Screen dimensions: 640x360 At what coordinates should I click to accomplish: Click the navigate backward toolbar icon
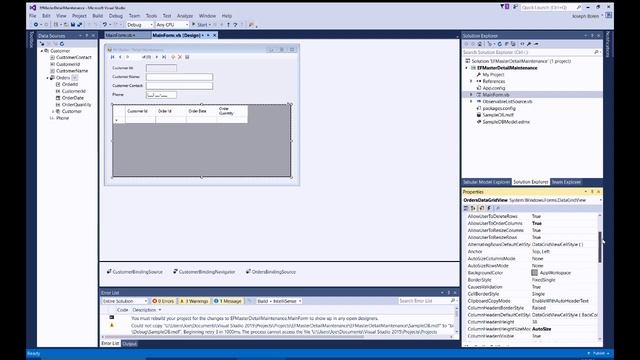pyautogui.click(x=36, y=25)
